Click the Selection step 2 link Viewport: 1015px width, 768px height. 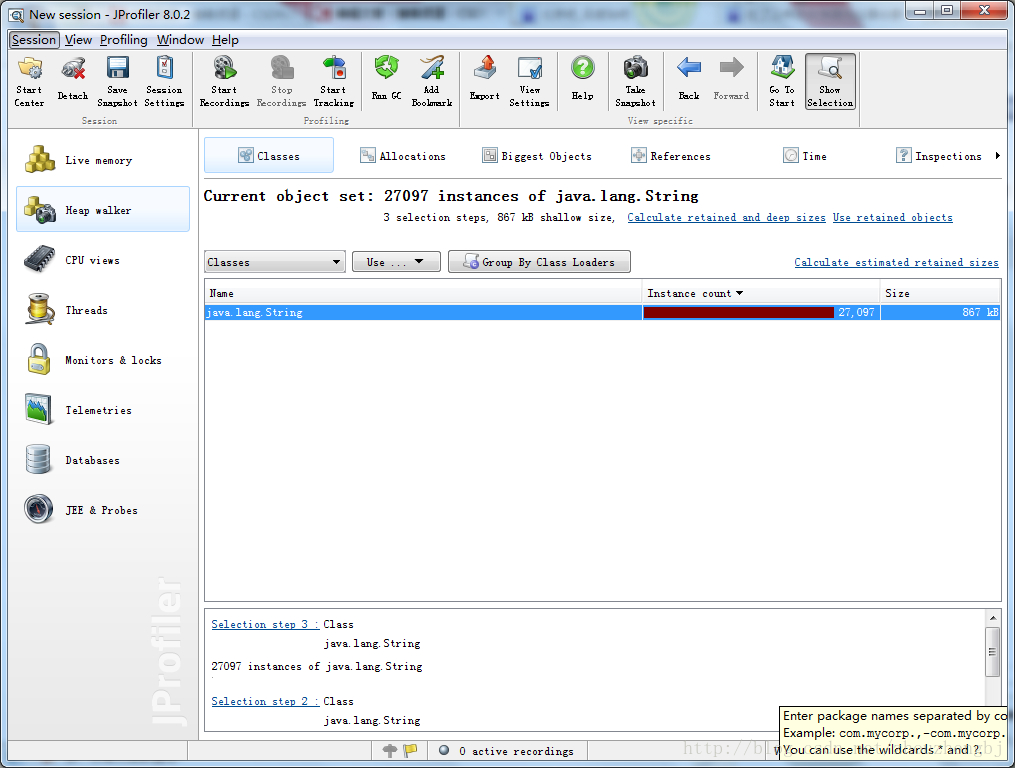[265, 701]
